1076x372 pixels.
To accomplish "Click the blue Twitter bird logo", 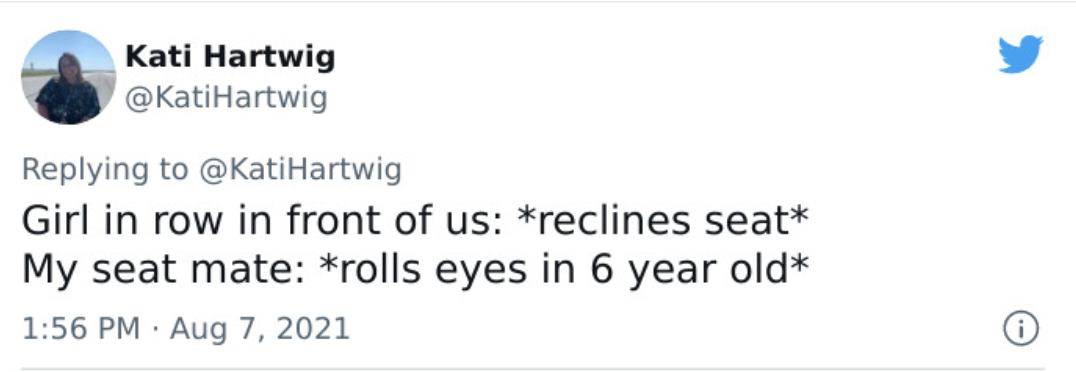I will click(1020, 54).
